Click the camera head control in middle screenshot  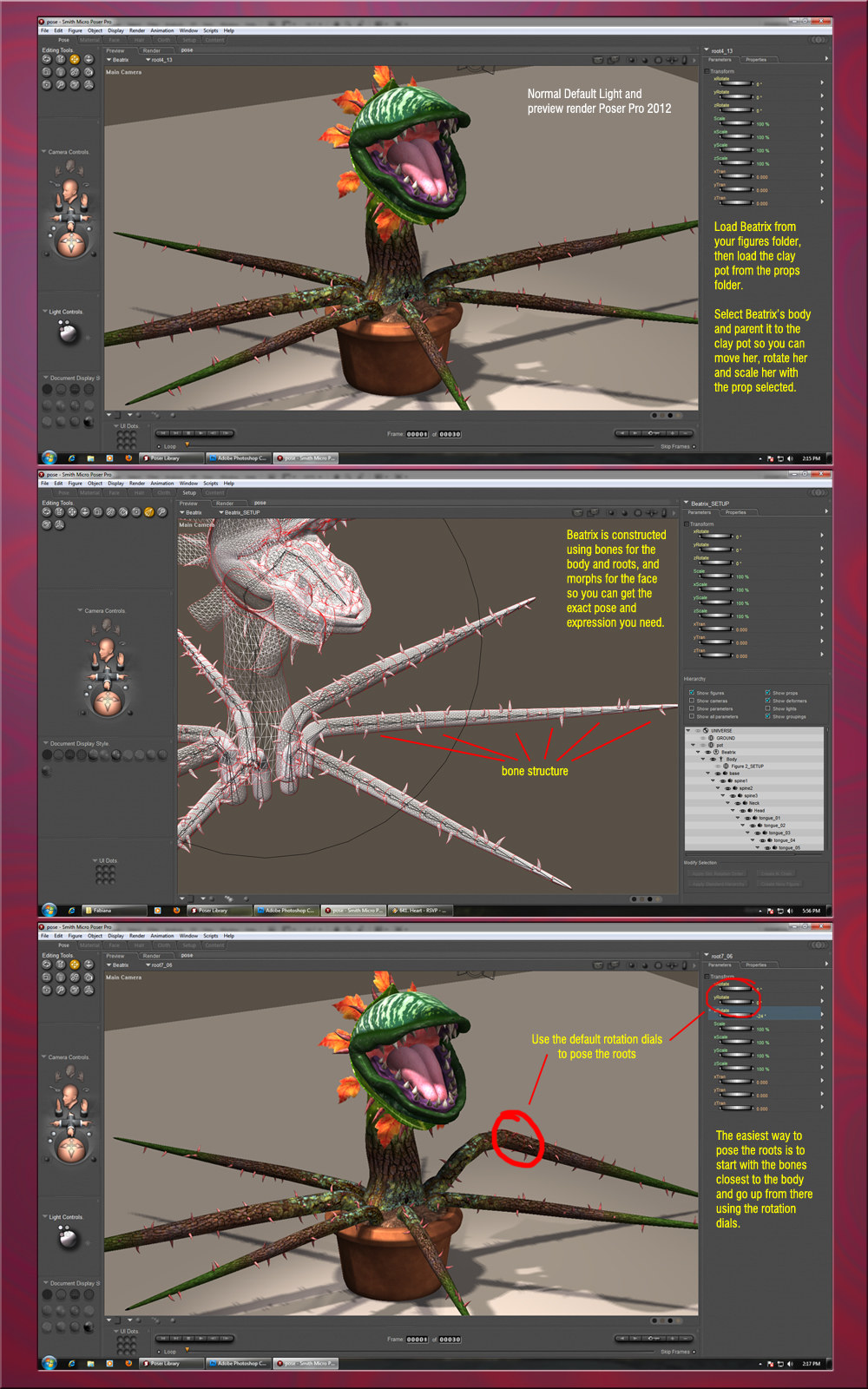coord(106,648)
